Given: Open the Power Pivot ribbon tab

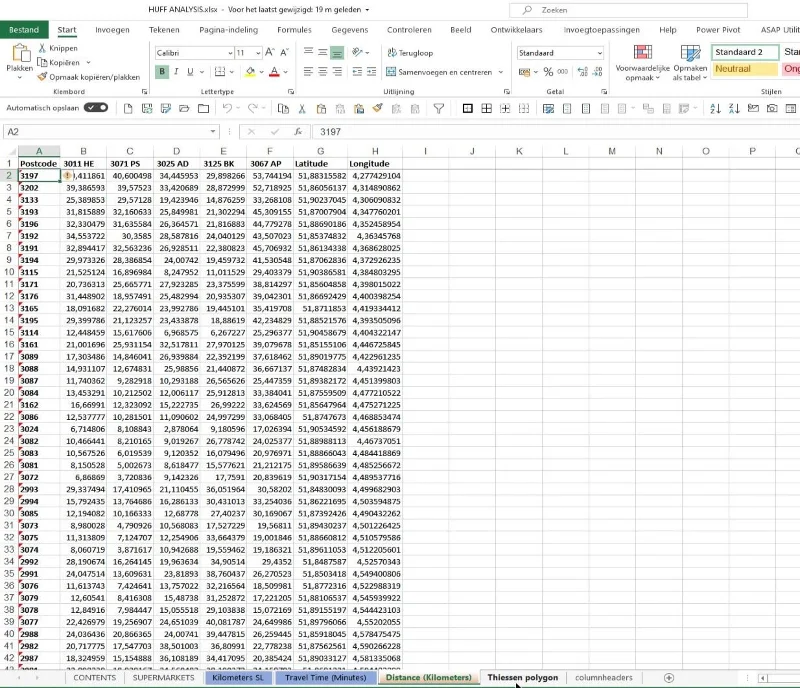Looking at the screenshot, I should pyautogui.click(x=718, y=30).
